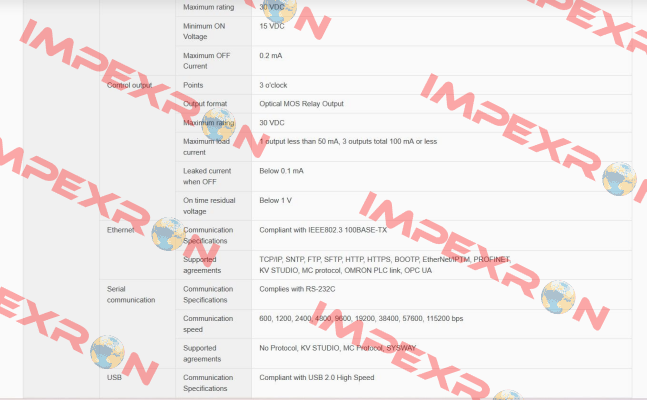Click the "1 output less than 50 mA" value
Viewport: 647px width, 400px height.
click(x=348, y=141)
